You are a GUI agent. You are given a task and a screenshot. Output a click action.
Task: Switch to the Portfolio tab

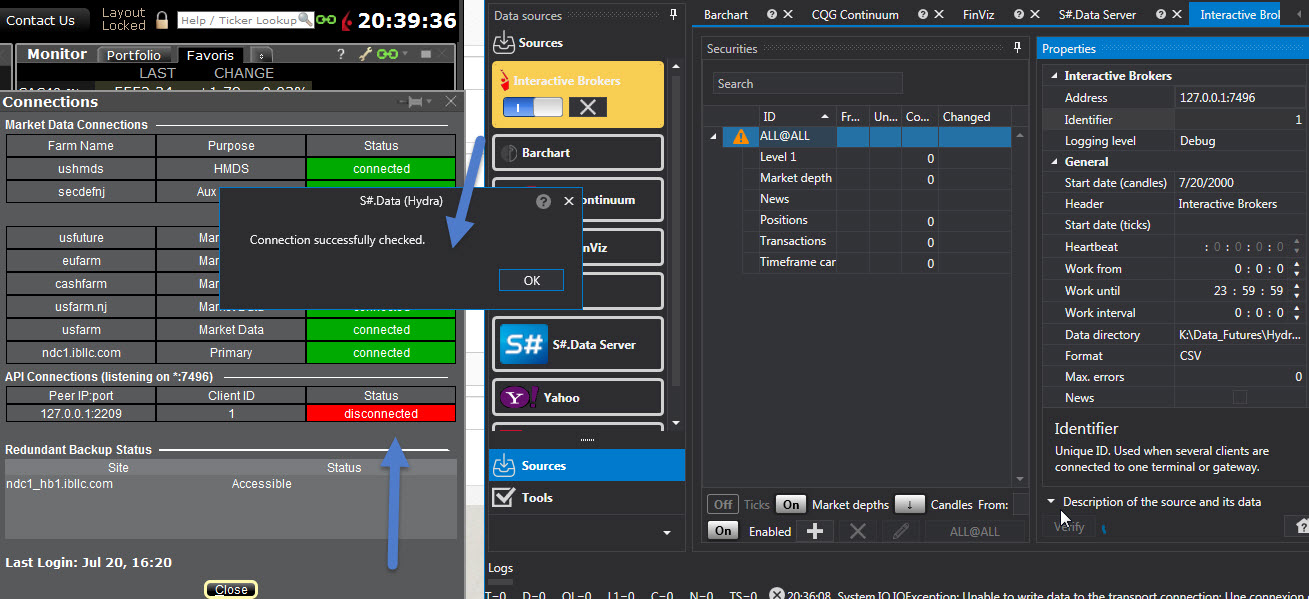click(x=134, y=55)
